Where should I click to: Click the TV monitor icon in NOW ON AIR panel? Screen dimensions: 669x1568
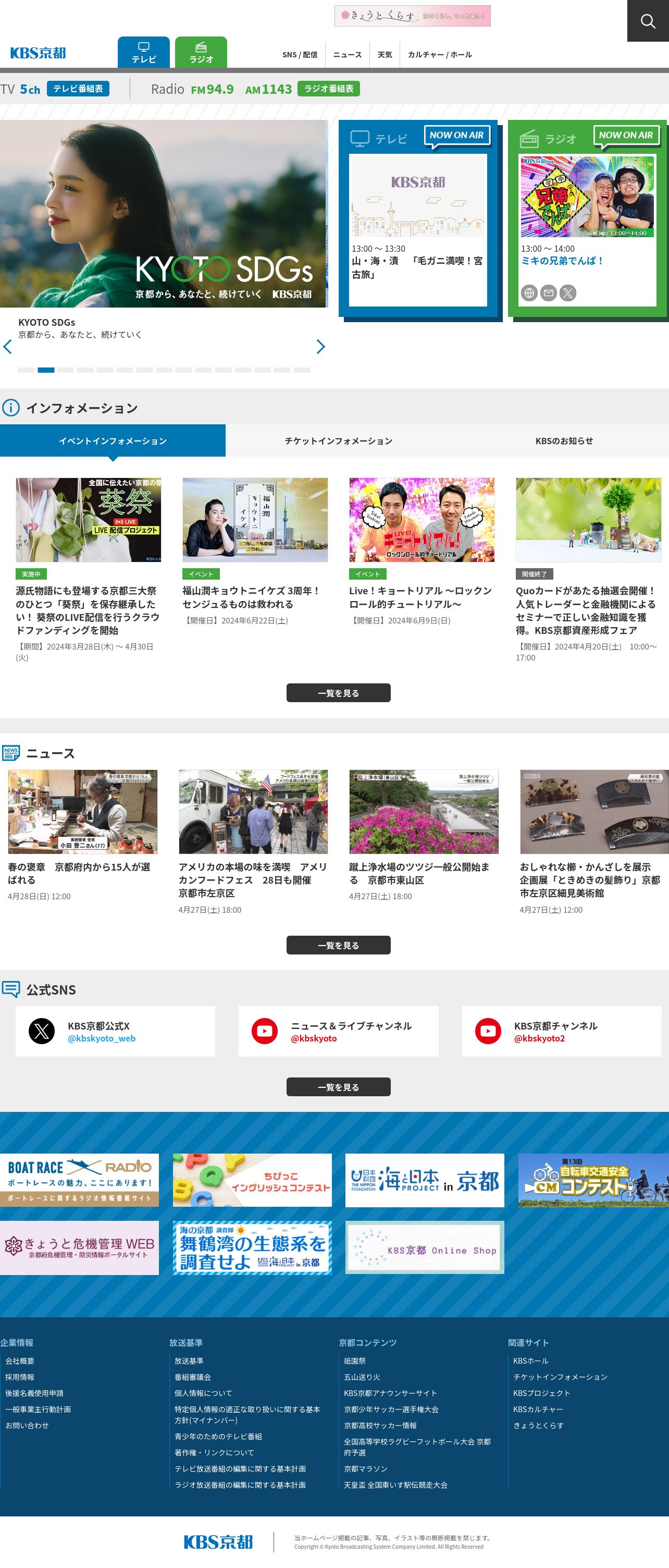tap(360, 139)
